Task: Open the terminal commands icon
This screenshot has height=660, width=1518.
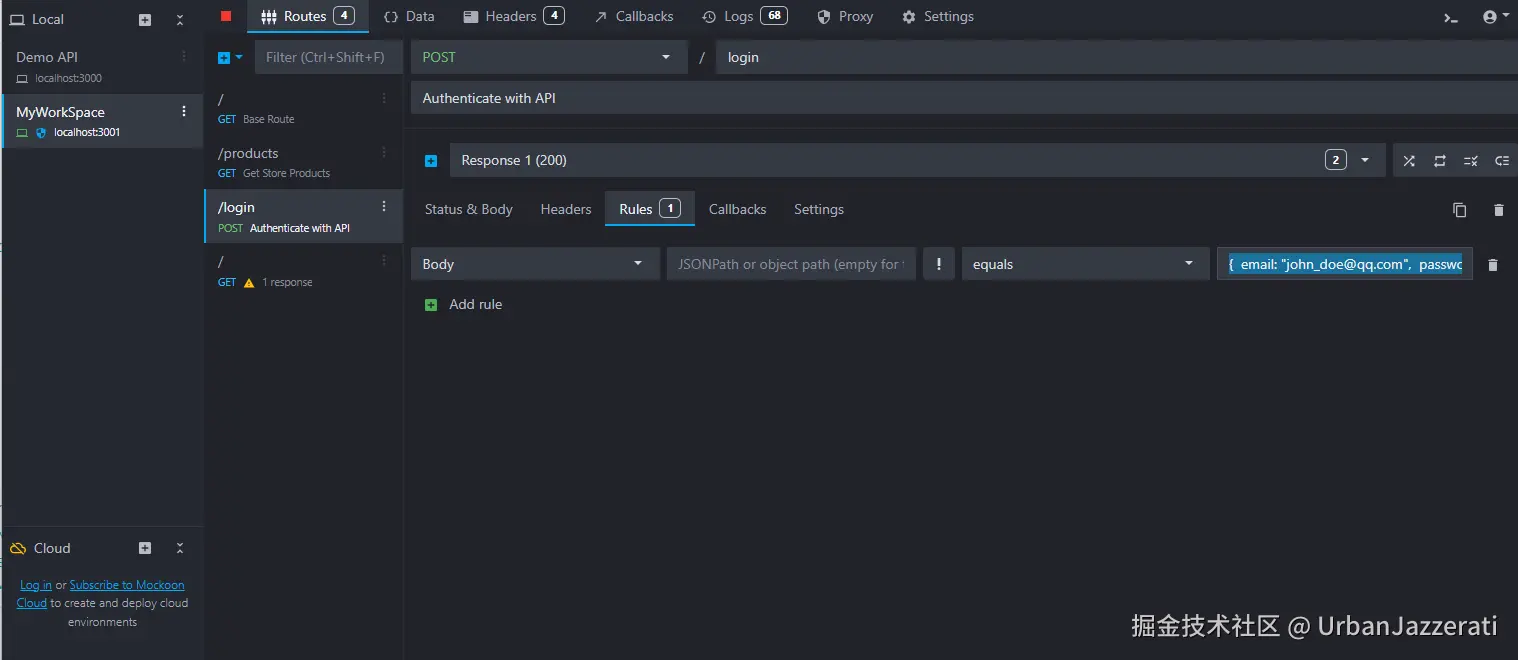Action: [x=1451, y=17]
